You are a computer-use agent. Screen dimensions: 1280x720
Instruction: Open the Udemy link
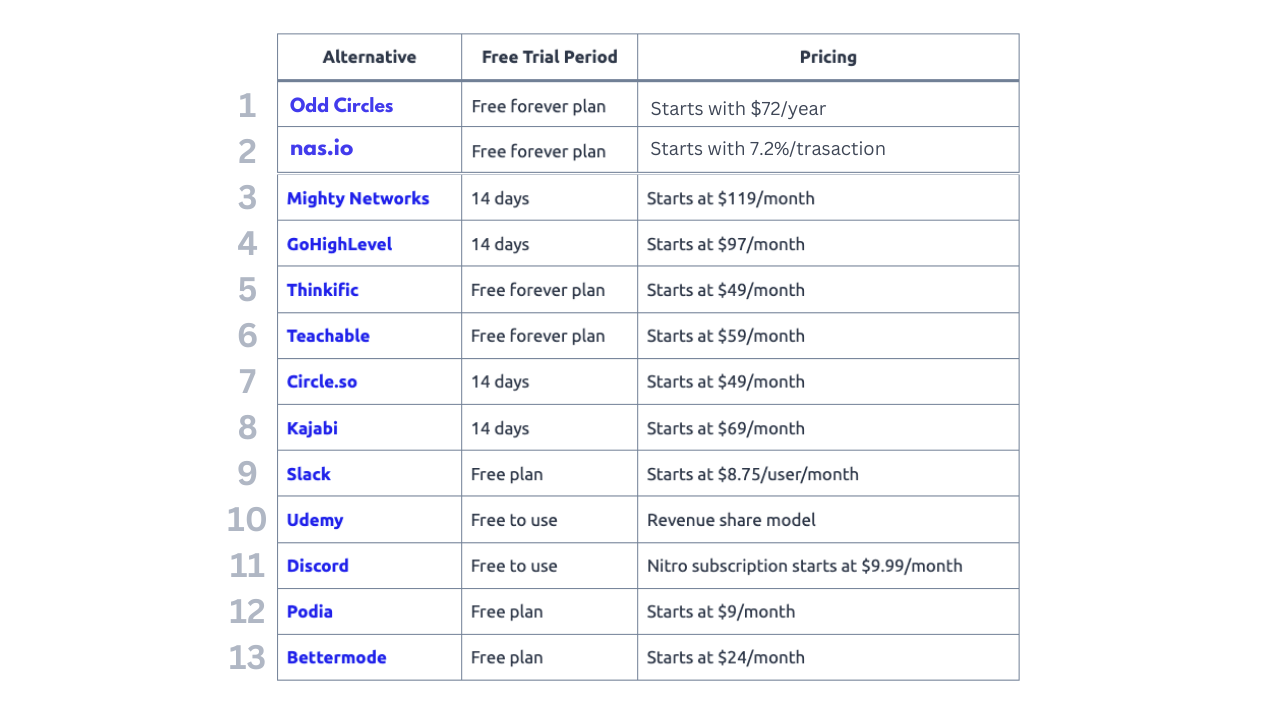(x=314, y=520)
